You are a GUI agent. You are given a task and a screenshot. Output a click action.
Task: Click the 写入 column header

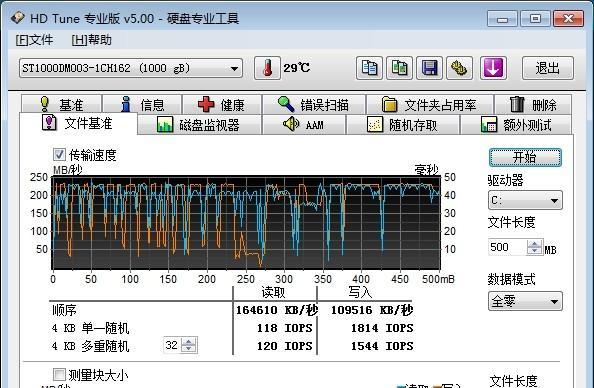pos(360,292)
